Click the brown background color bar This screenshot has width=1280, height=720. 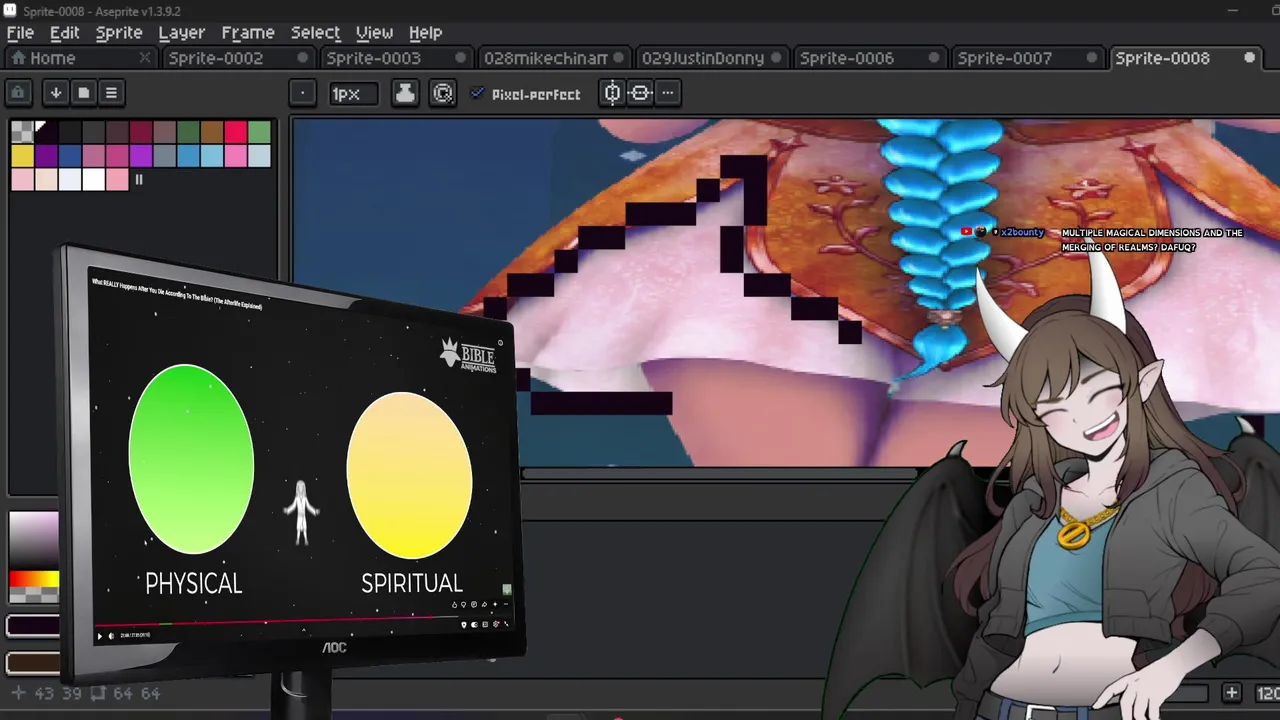pos(33,662)
